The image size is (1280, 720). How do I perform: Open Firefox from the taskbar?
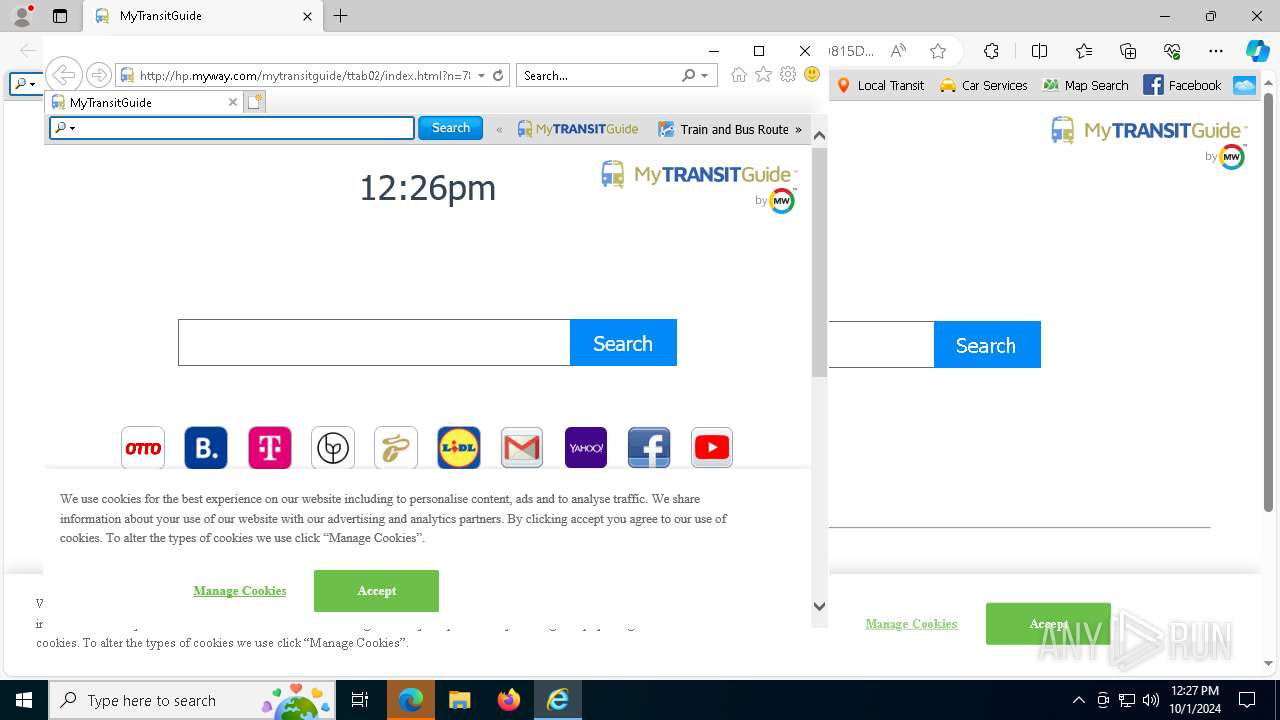point(508,700)
